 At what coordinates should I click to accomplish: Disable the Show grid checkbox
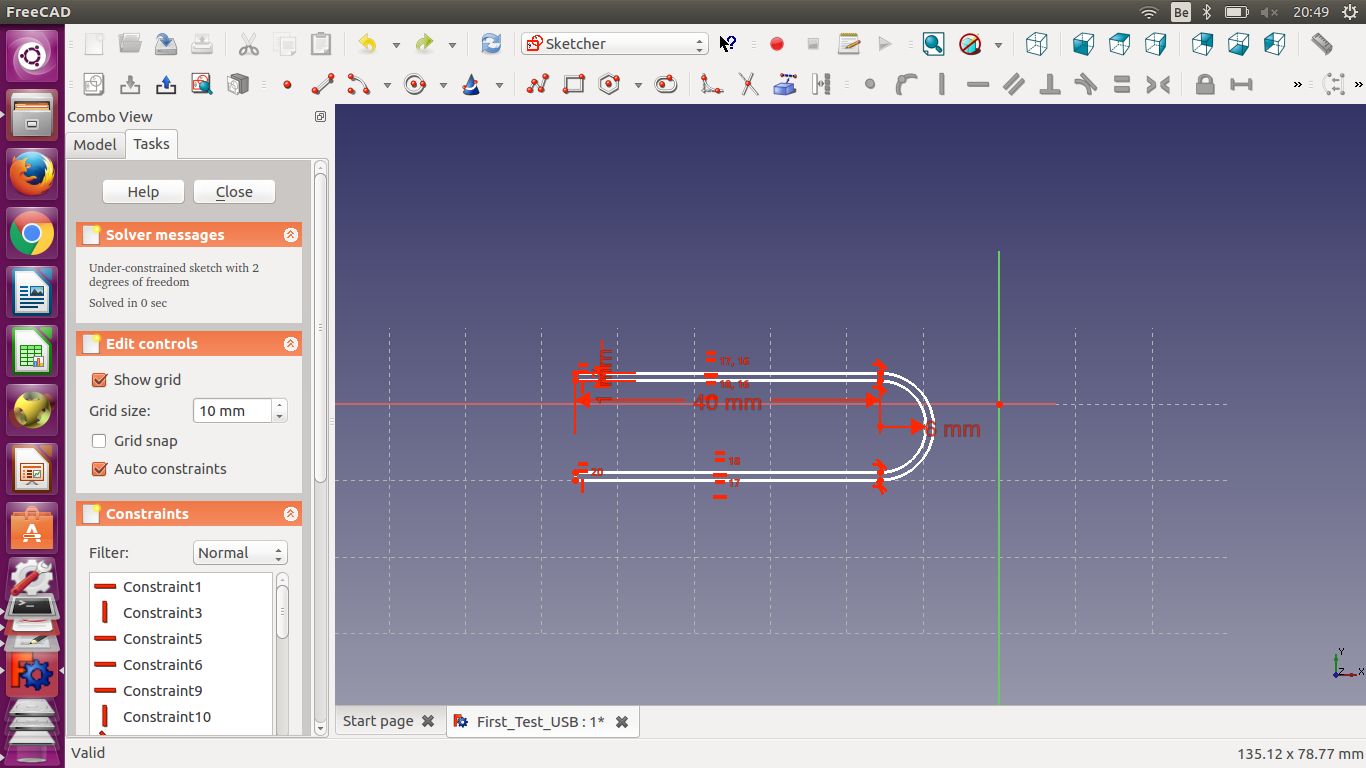coord(99,380)
